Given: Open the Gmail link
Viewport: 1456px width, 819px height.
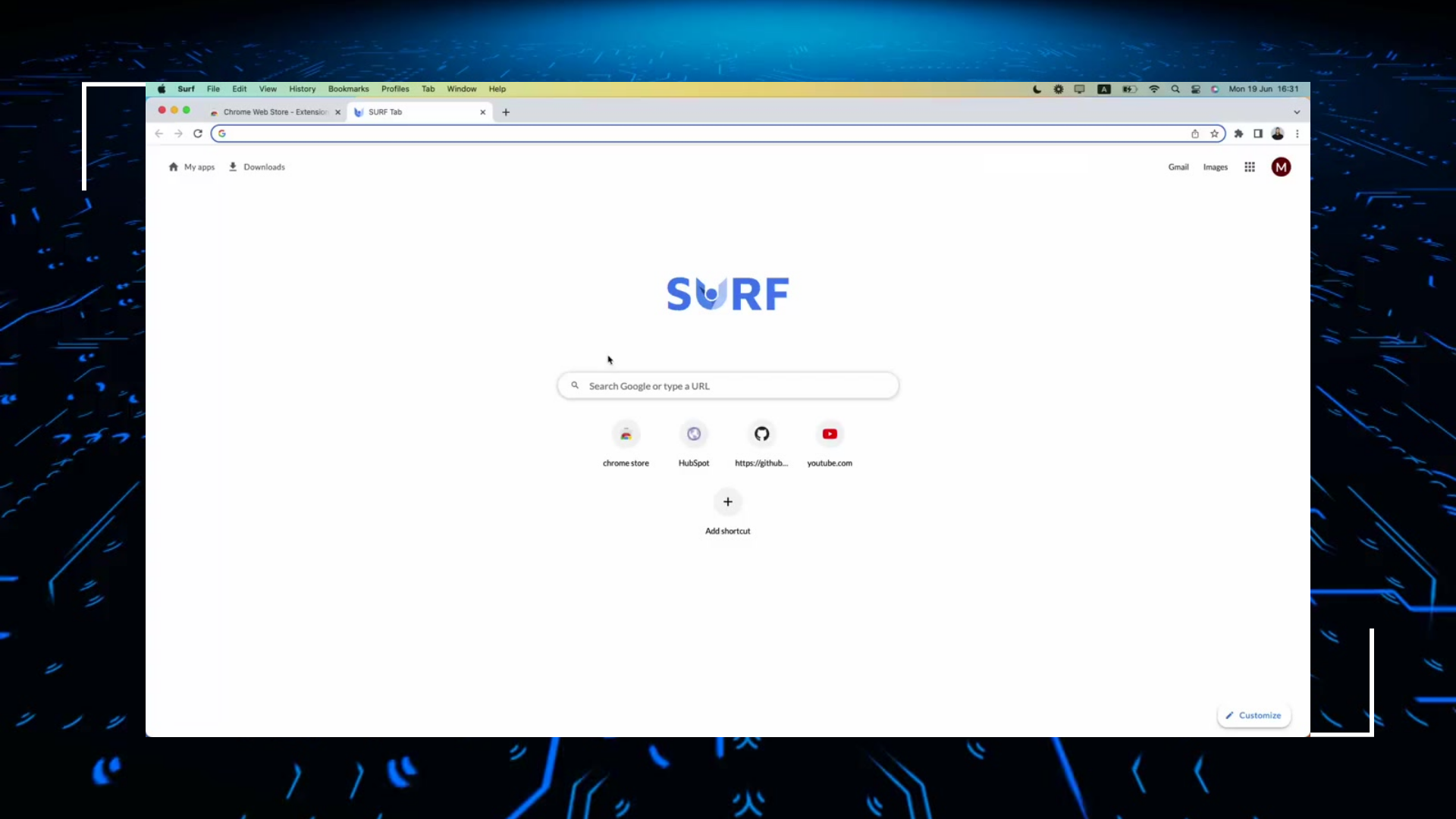Looking at the screenshot, I should (x=1178, y=167).
